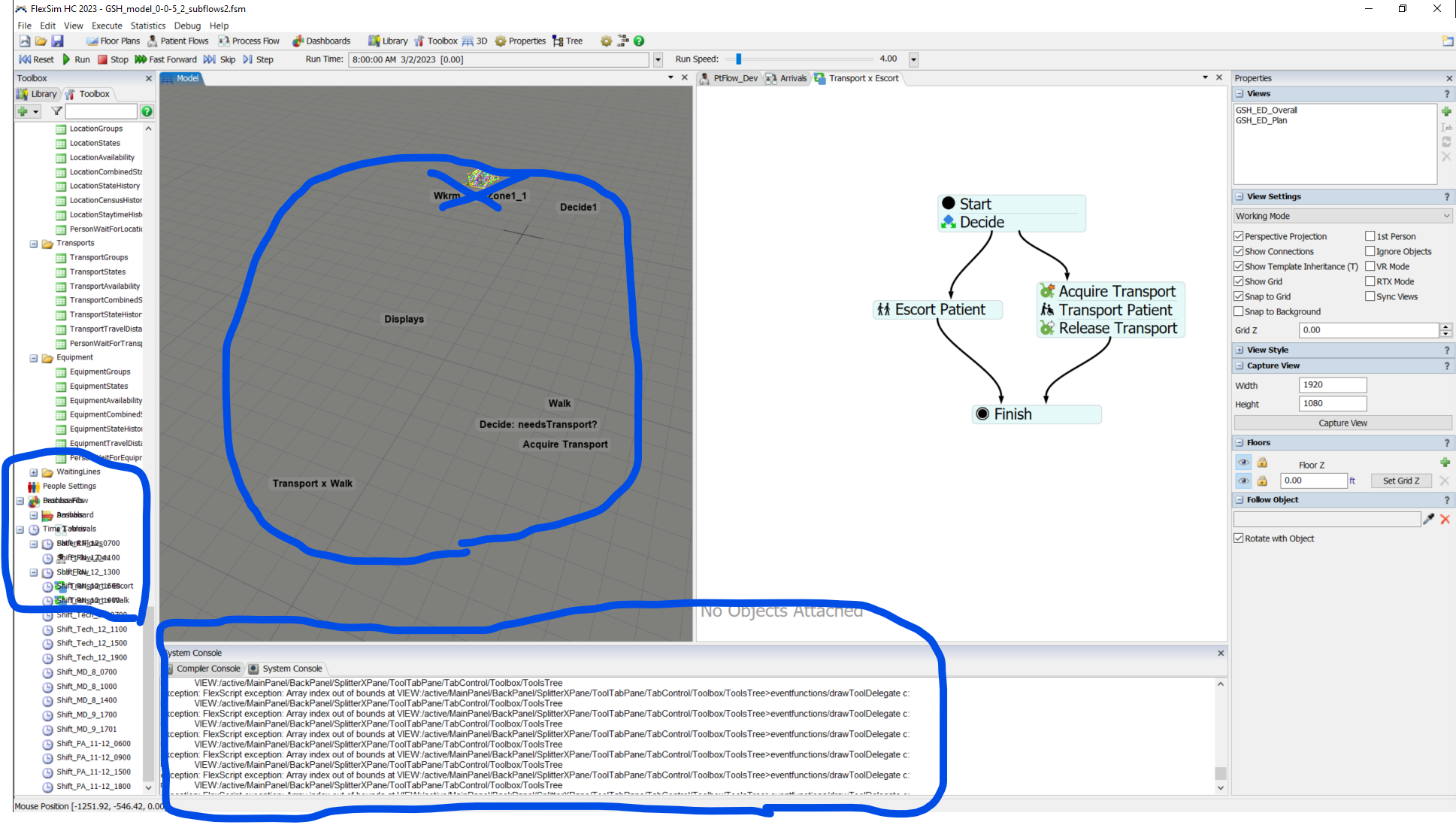The height and width of the screenshot is (825, 1456).
Task: Uncheck Rotate with Object
Action: click(x=1239, y=538)
